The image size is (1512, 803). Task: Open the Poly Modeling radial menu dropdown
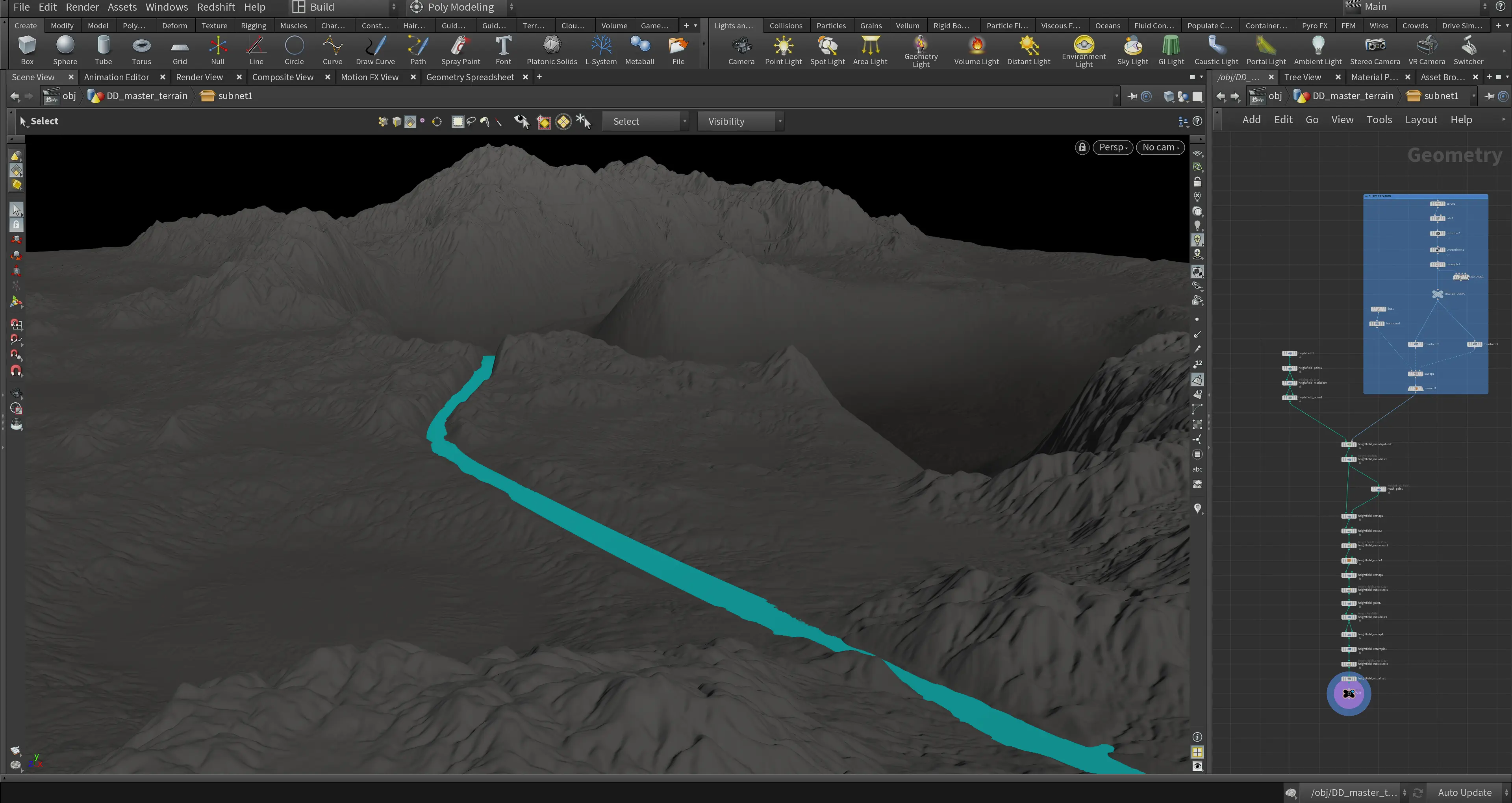[x=461, y=7]
